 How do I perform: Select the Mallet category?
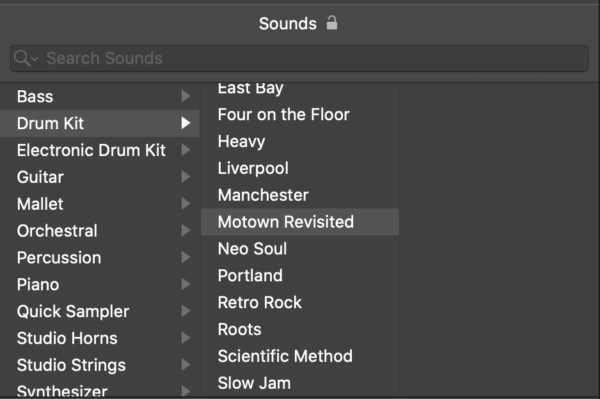[99, 204]
